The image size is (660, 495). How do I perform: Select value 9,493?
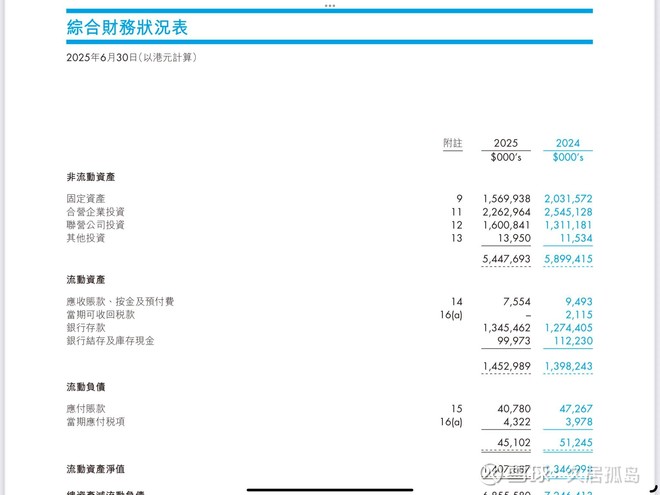579,301
